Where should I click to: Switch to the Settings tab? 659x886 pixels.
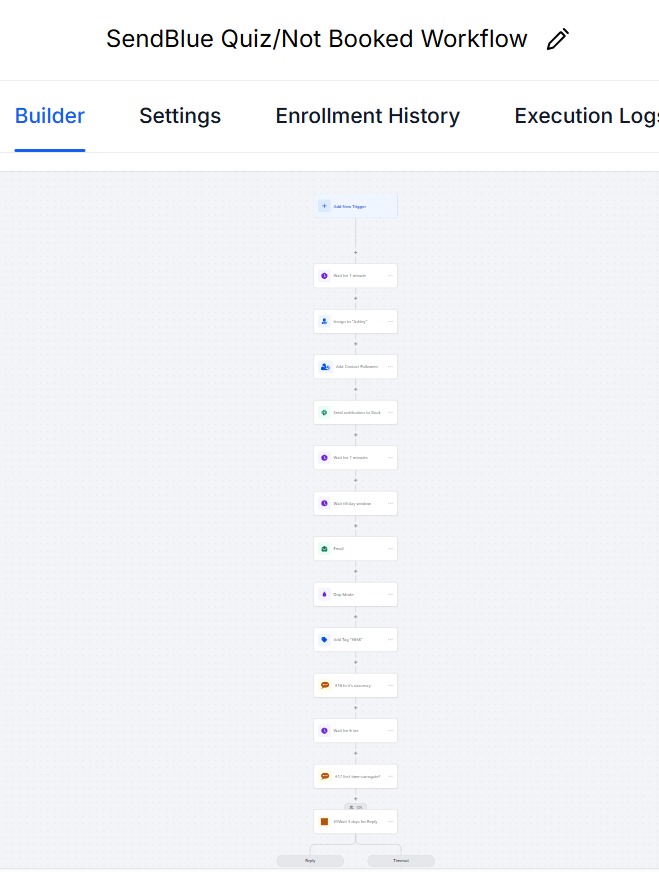click(180, 116)
